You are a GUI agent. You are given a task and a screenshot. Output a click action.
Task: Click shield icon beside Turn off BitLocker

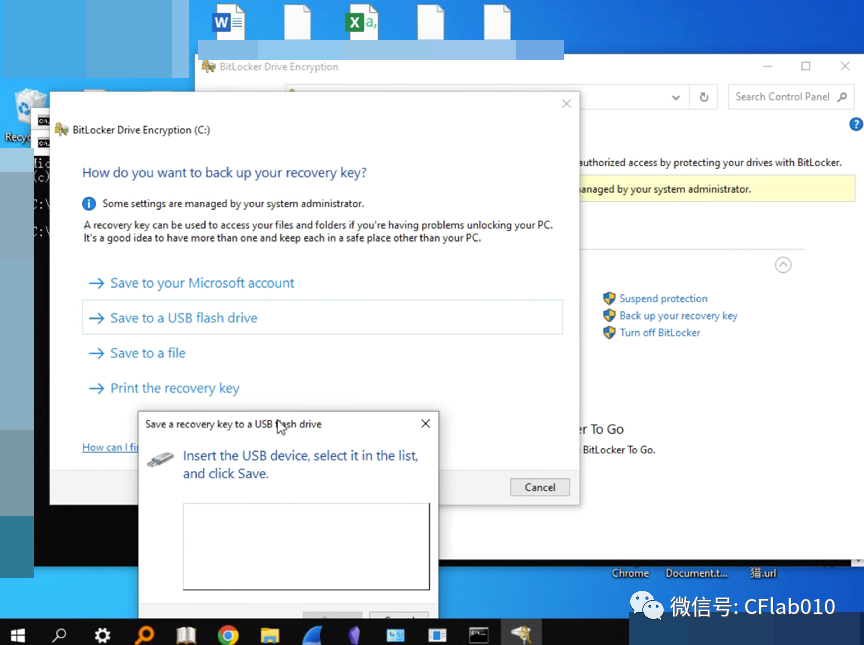609,333
